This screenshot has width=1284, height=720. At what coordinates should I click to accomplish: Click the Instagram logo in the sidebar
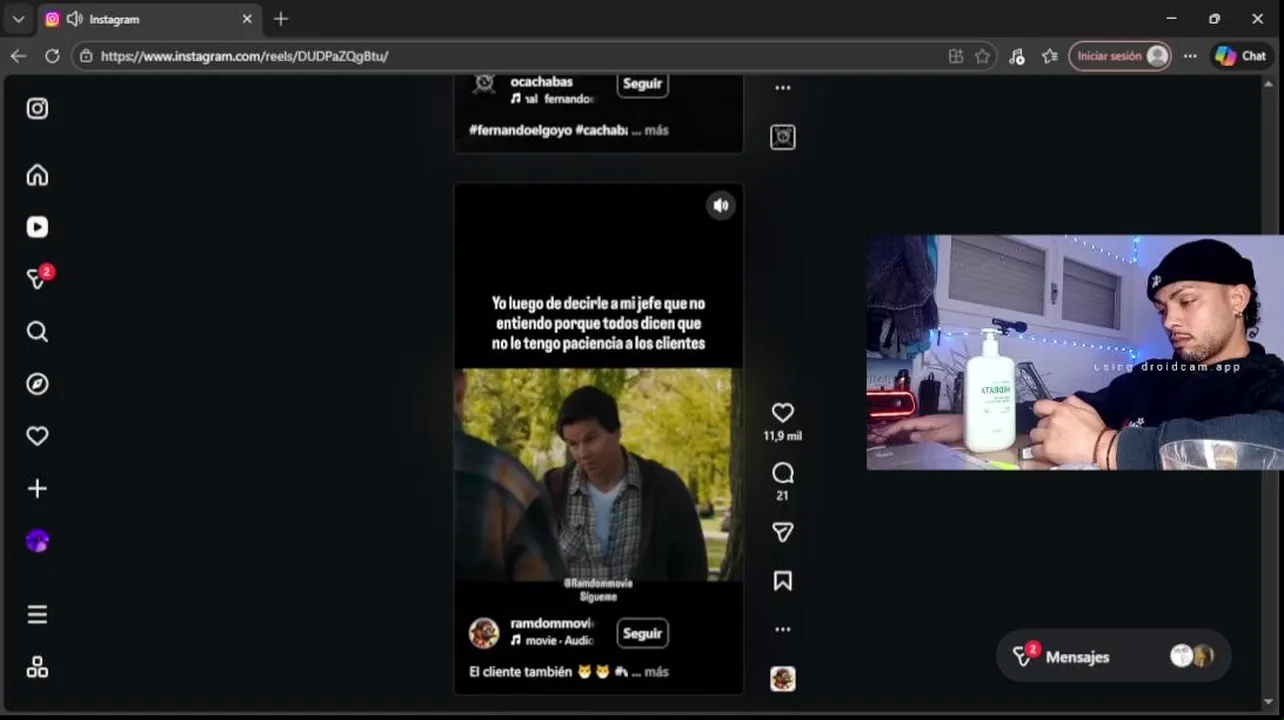point(37,109)
